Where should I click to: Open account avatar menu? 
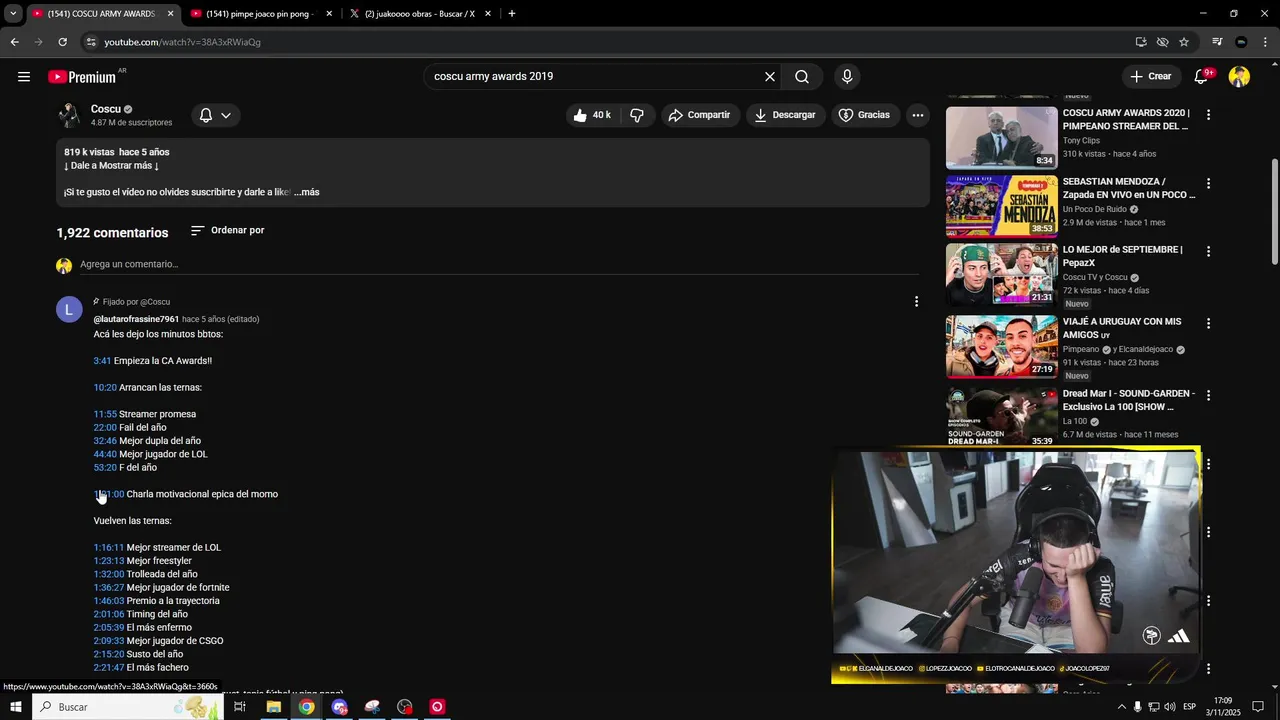[x=1240, y=77]
